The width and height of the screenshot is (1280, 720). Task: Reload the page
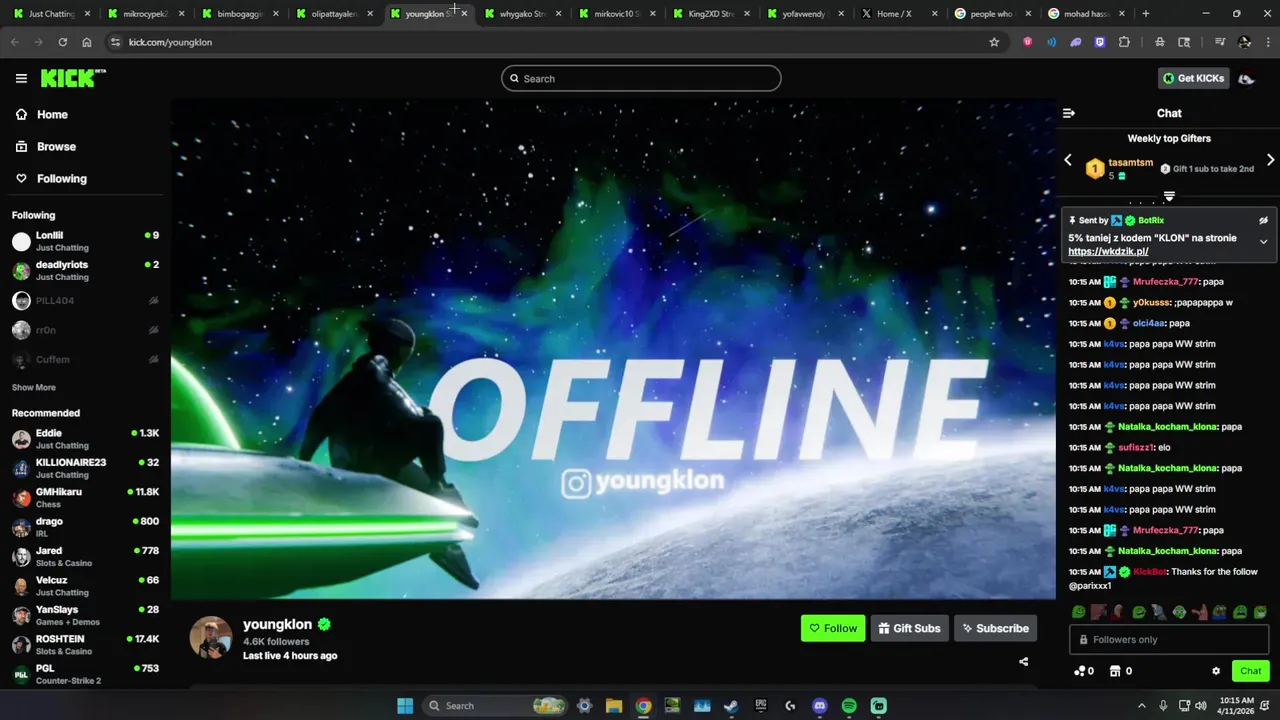pyautogui.click(x=63, y=42)
